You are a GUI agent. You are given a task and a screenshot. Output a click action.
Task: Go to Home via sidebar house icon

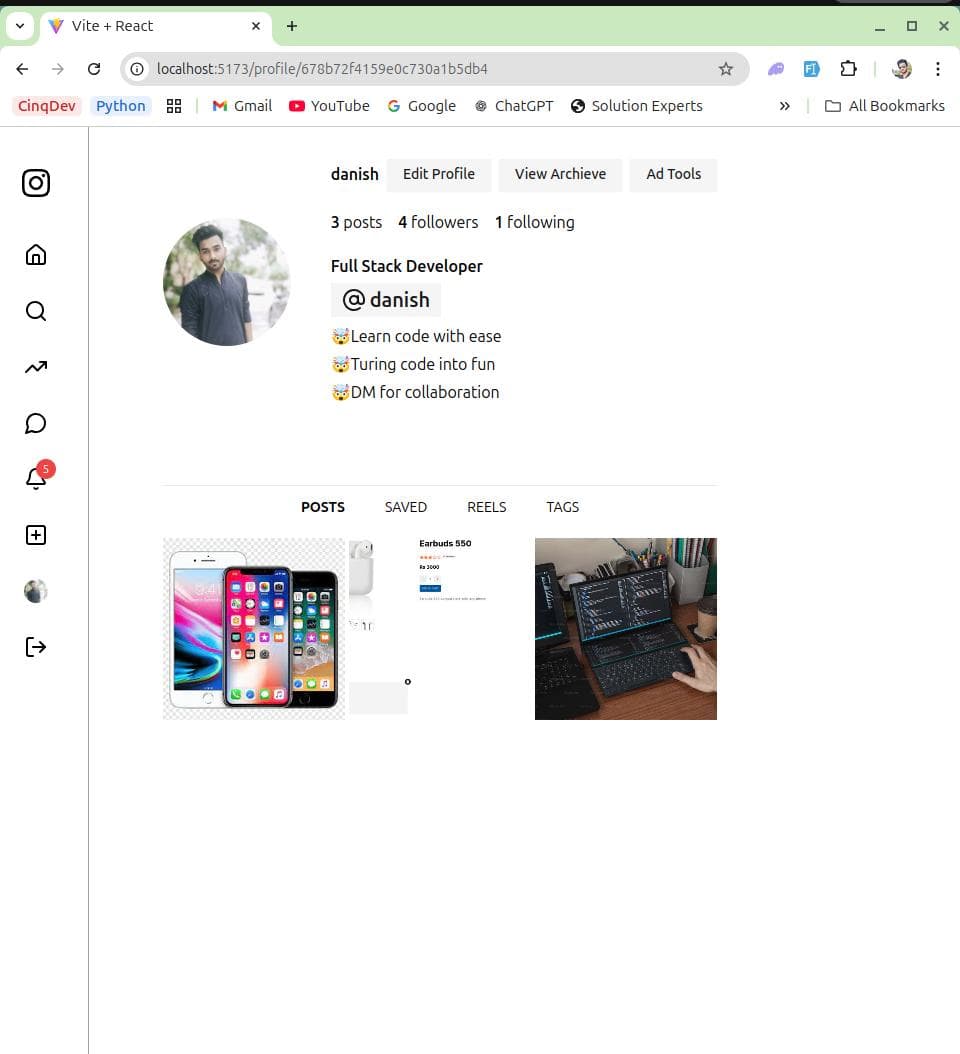(36, 255)
